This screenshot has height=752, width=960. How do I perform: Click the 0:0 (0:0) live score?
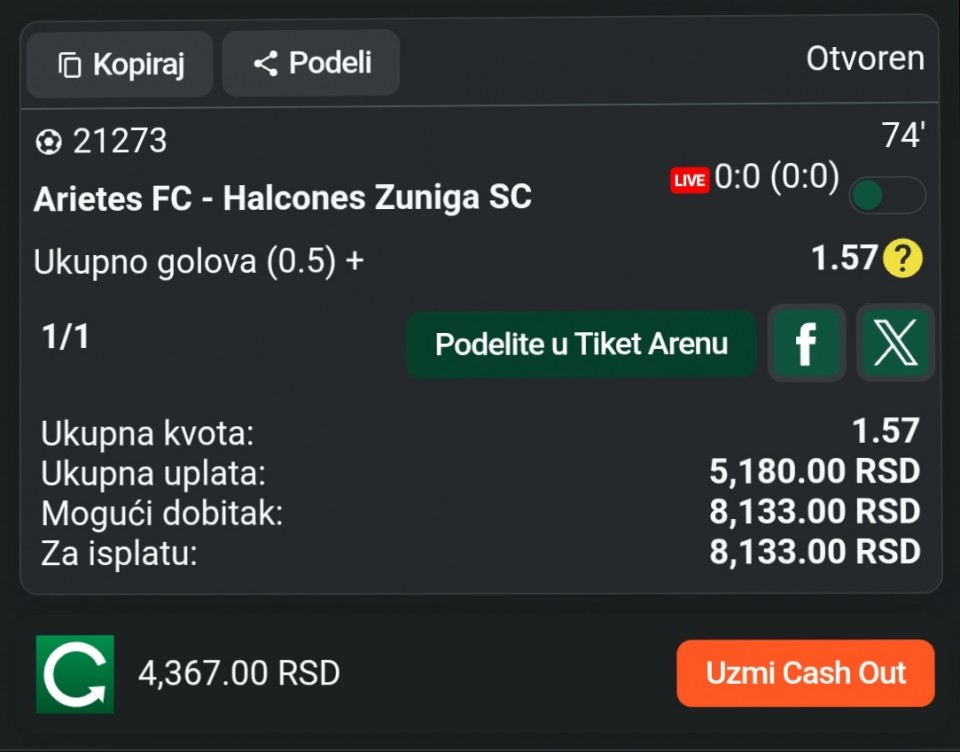click(x=777, y=178)
